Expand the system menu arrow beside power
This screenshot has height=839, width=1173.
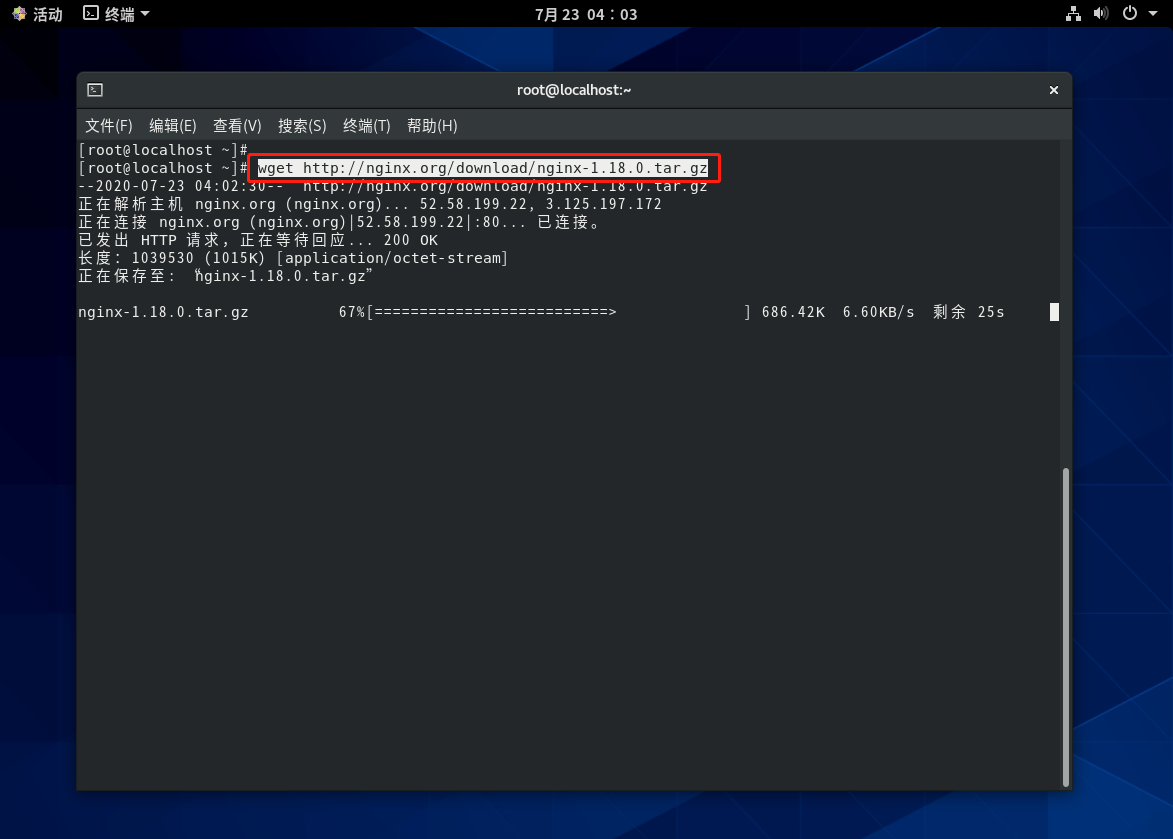coord(1153,14)
